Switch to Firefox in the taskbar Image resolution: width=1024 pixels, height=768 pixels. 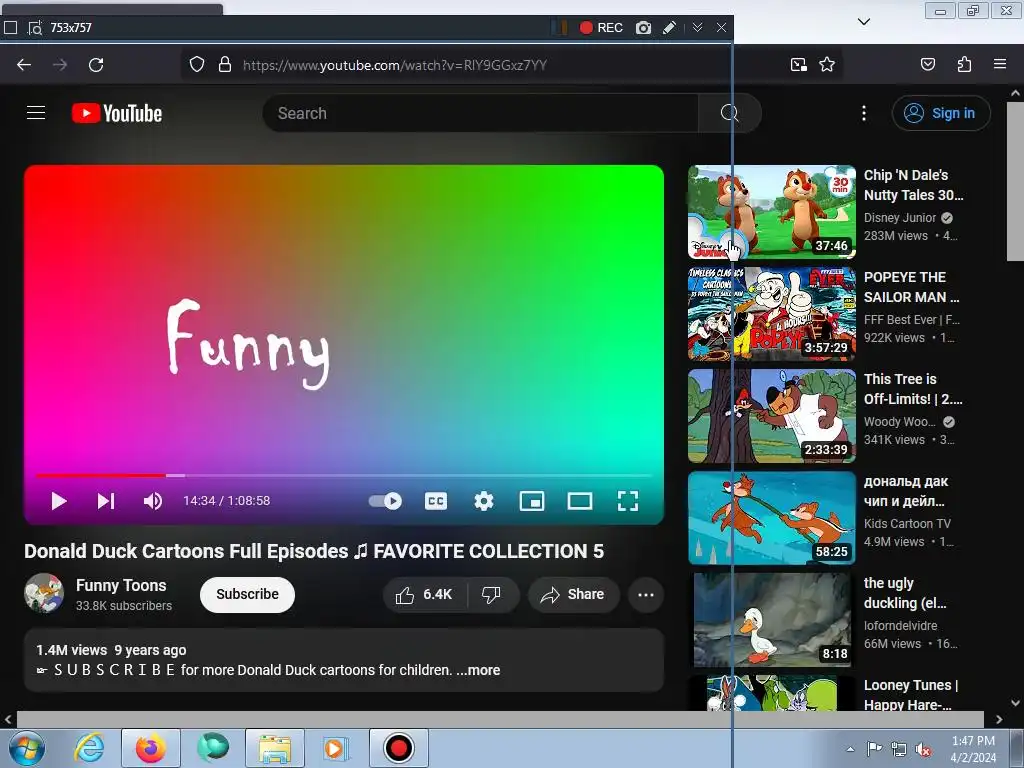(150, 748)
